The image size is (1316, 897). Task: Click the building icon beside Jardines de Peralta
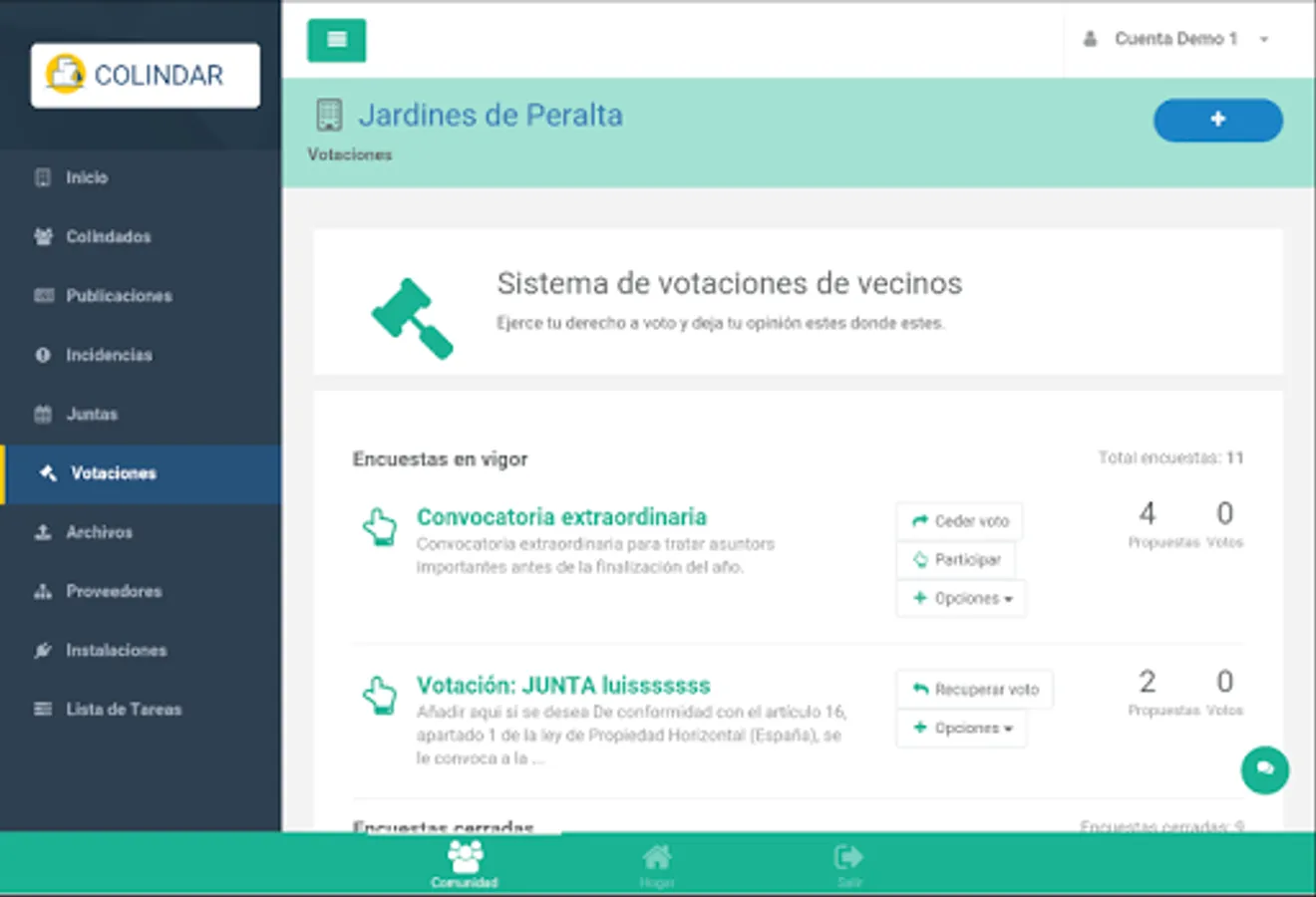(329, 115)
